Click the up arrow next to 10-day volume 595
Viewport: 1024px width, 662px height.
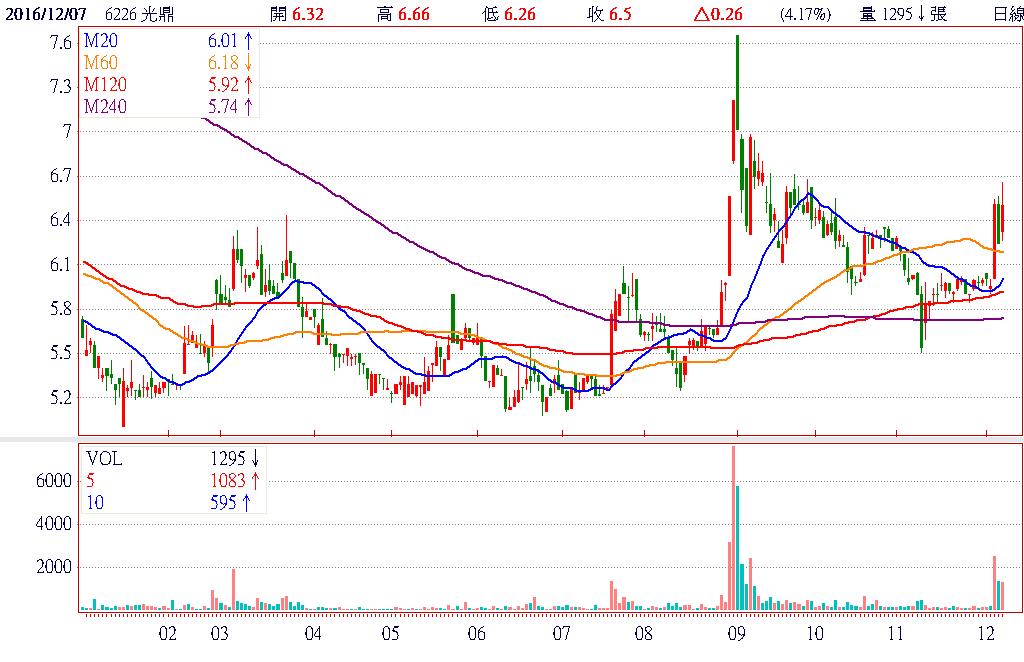[247, 502]
